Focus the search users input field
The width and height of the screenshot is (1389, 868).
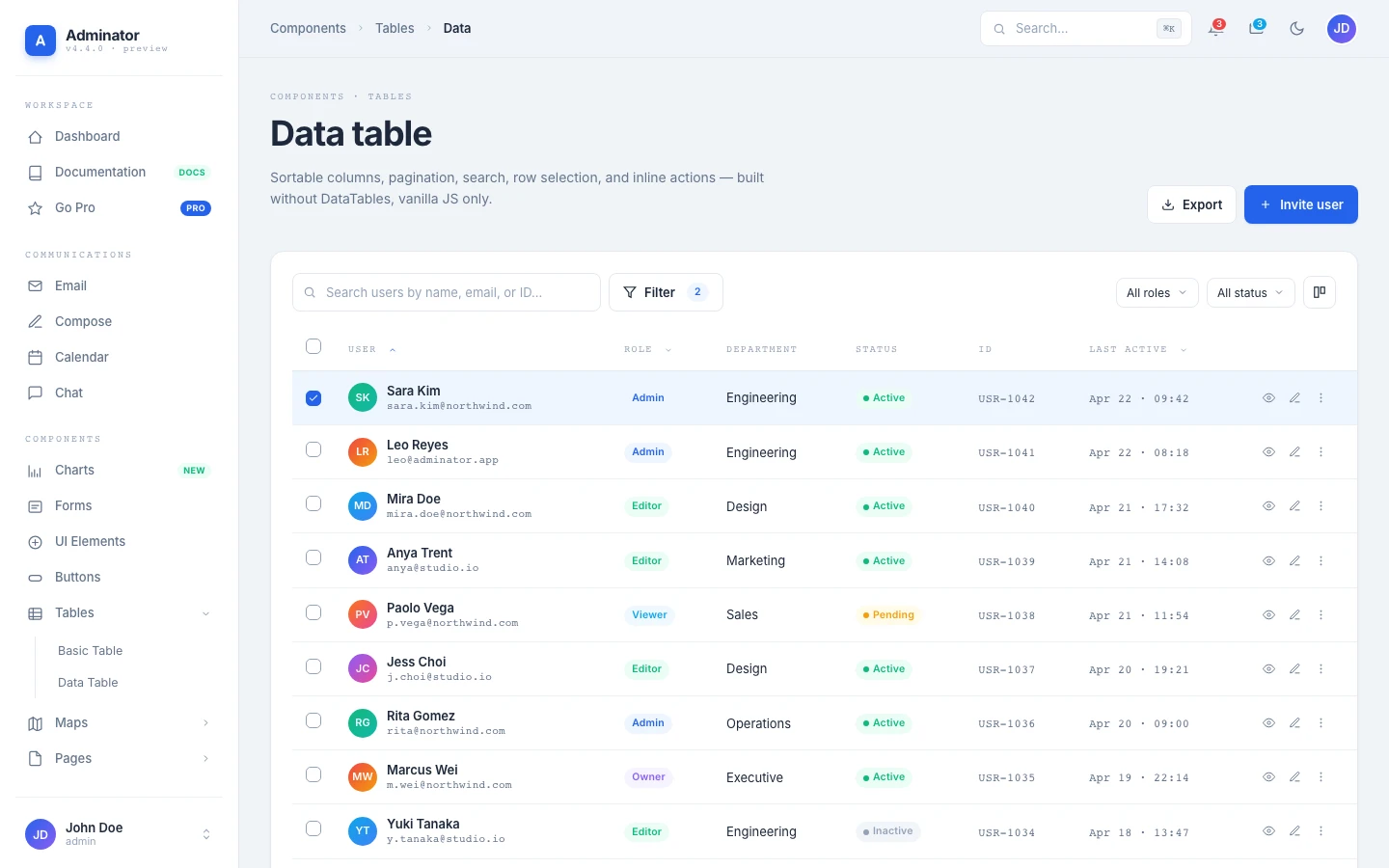tap(447, 292)
